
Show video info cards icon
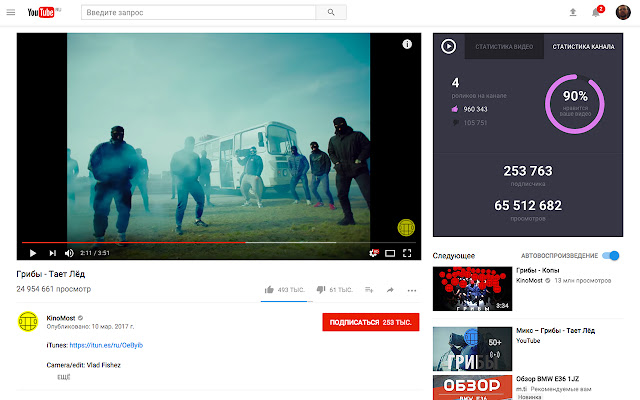pos(407,44)
